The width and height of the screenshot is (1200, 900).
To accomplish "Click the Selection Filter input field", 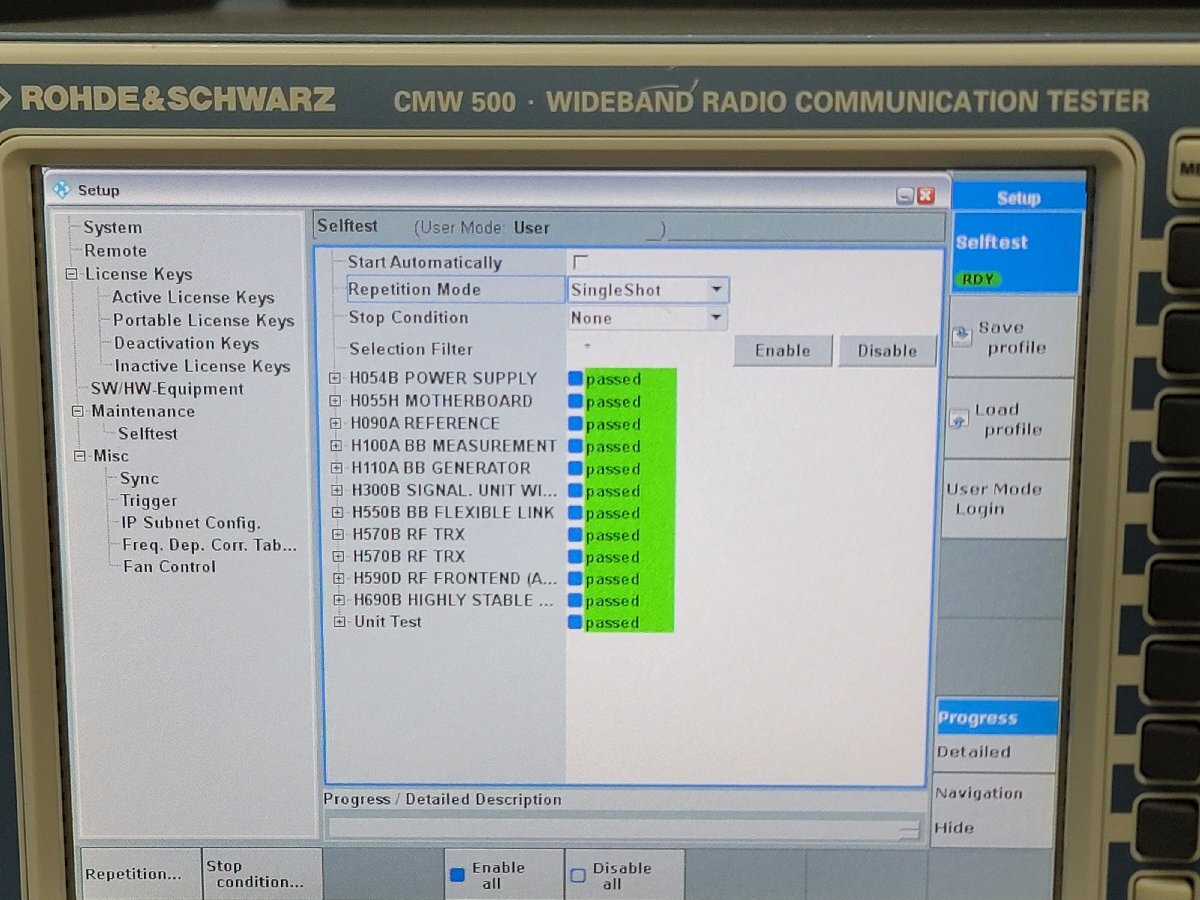I will pos(645,349).
